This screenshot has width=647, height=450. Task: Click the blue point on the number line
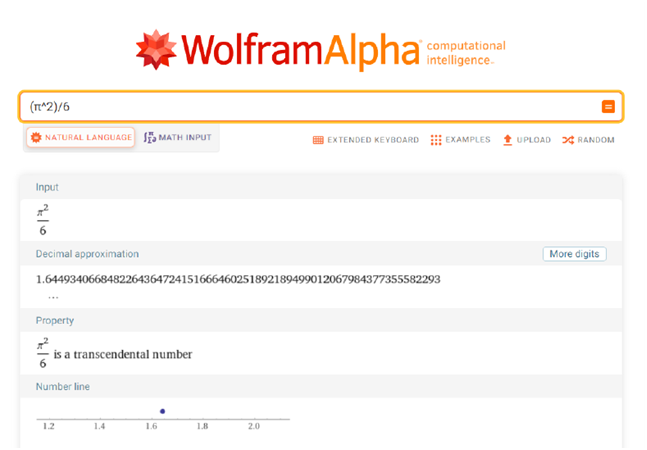[x=163, y=411]
